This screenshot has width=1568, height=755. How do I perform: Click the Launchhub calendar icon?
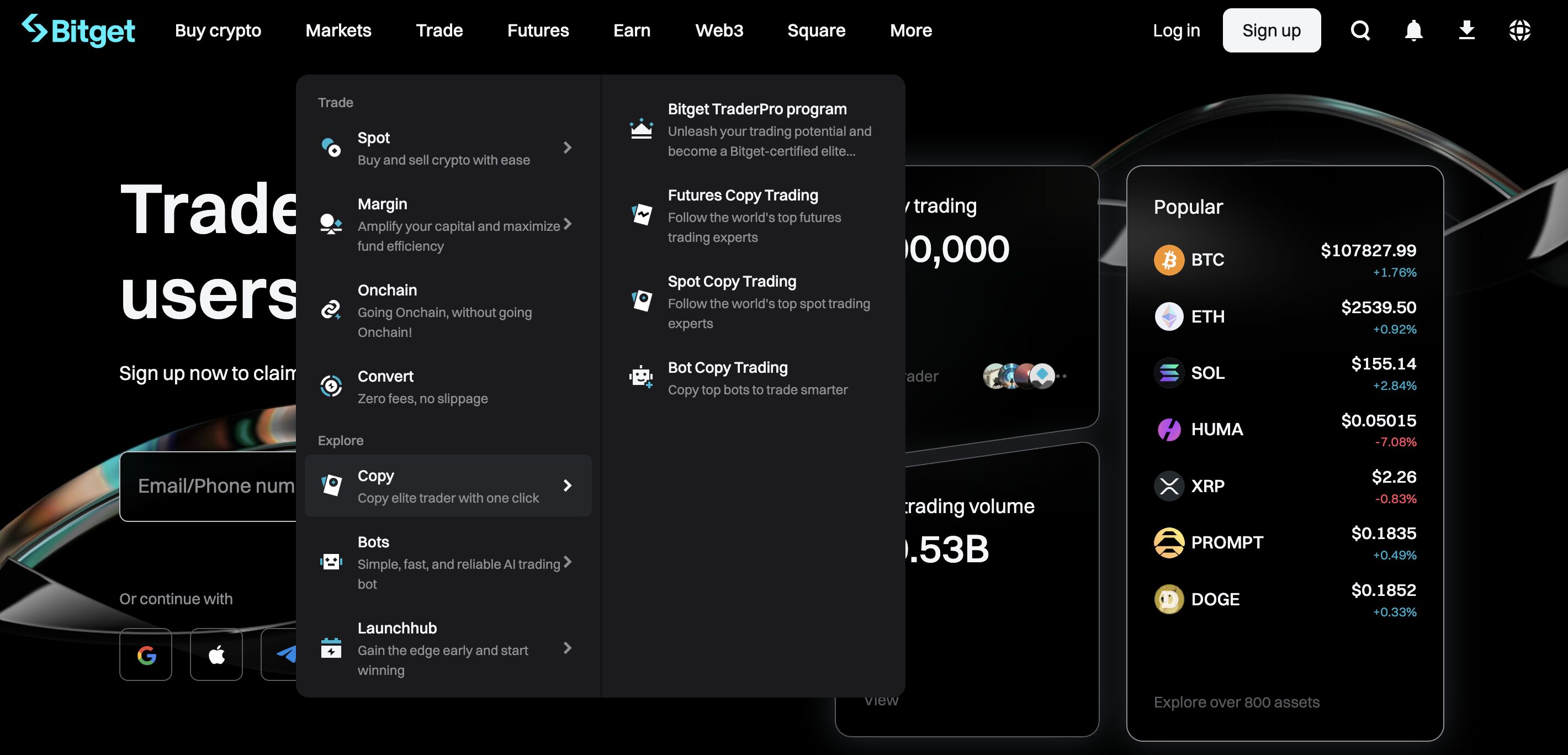pyautogui.click(x=331, y=648)
